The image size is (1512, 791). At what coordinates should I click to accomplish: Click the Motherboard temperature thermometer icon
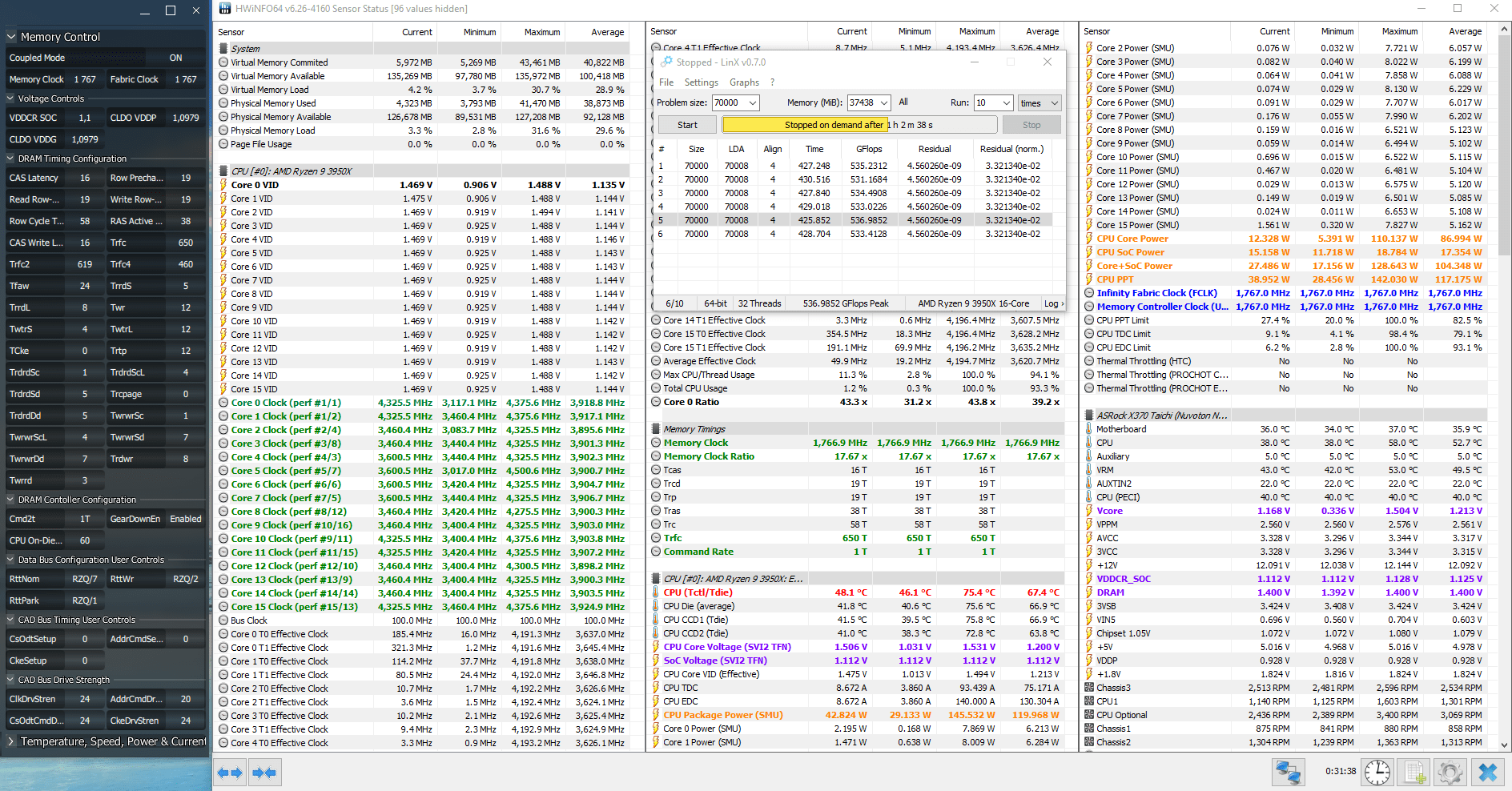coord(1089,429)
